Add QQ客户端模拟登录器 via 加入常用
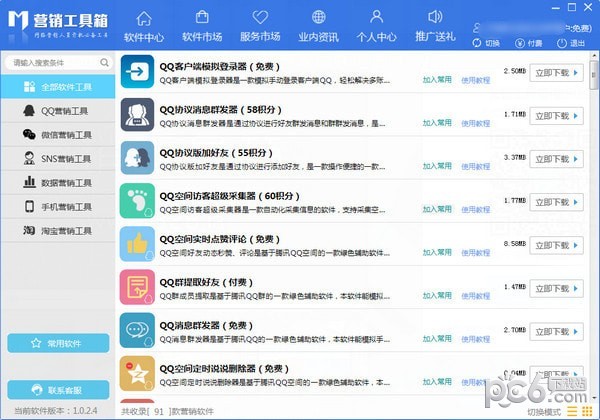 point(437,80)
